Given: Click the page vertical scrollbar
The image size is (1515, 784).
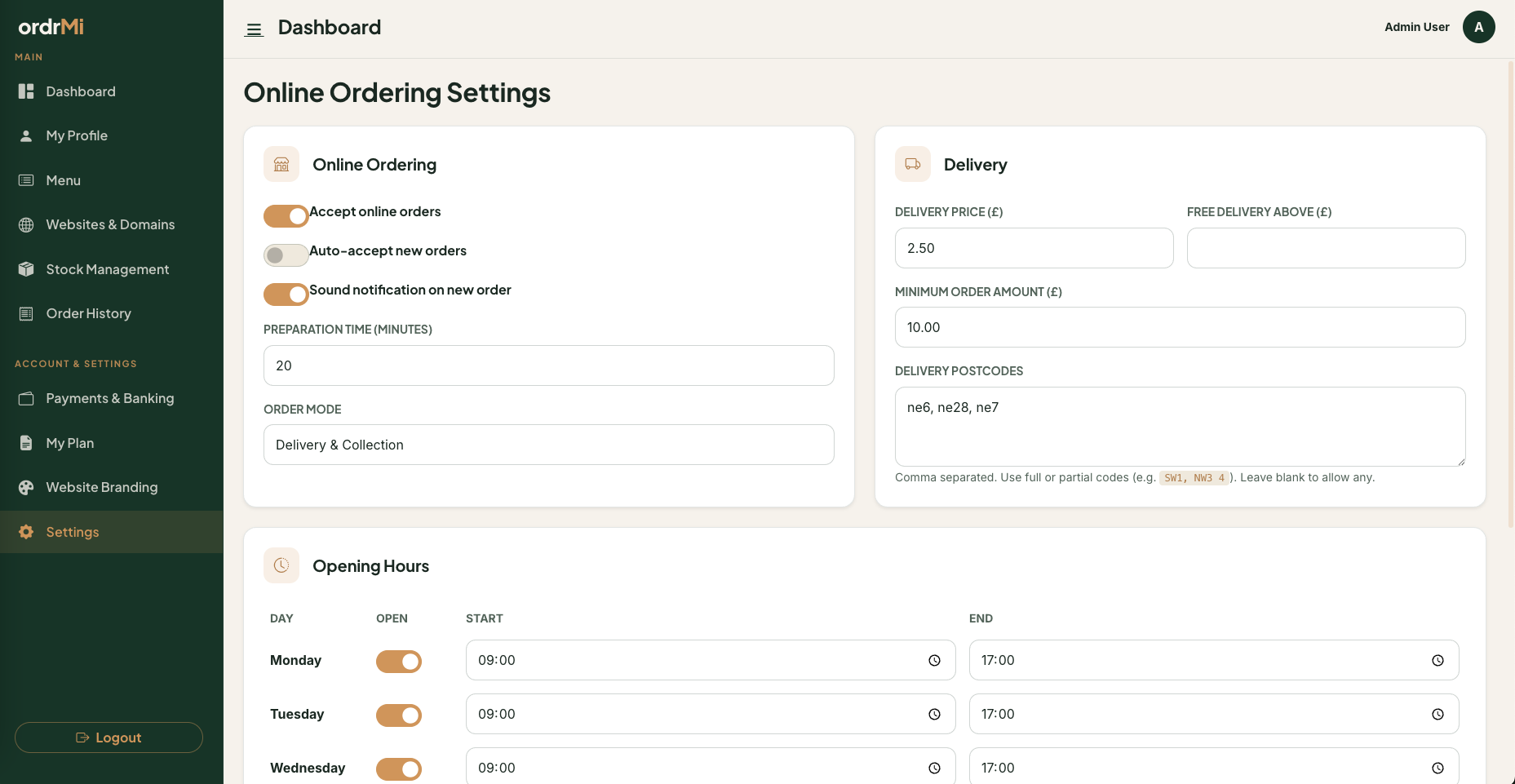Looking at the screenshot, I should coord(1511,294).
